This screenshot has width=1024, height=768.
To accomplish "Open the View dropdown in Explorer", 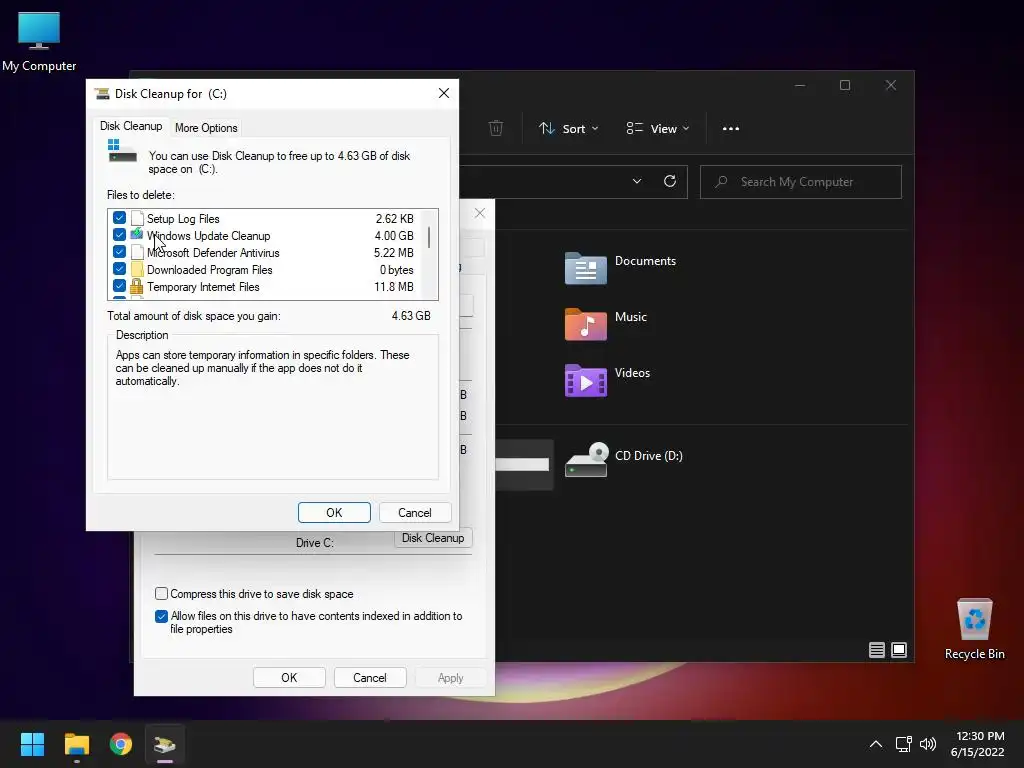I will [x=657, y=129].
